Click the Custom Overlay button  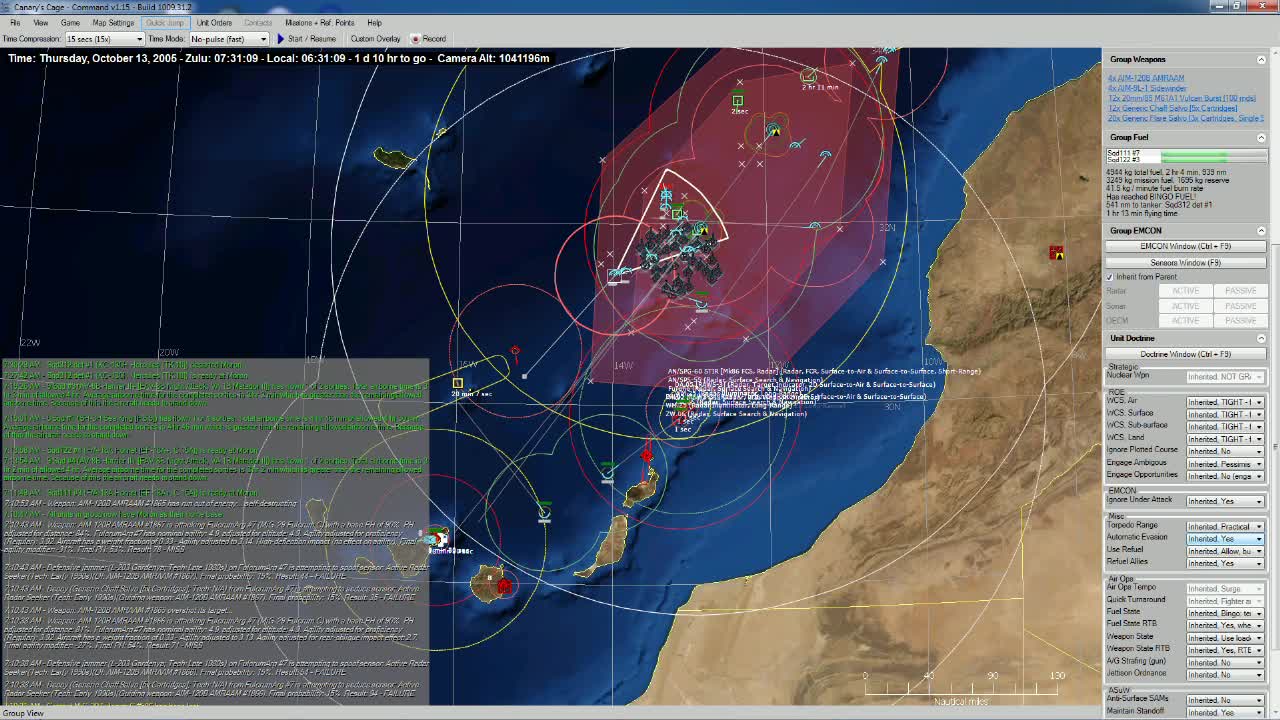tap(375, 39)
